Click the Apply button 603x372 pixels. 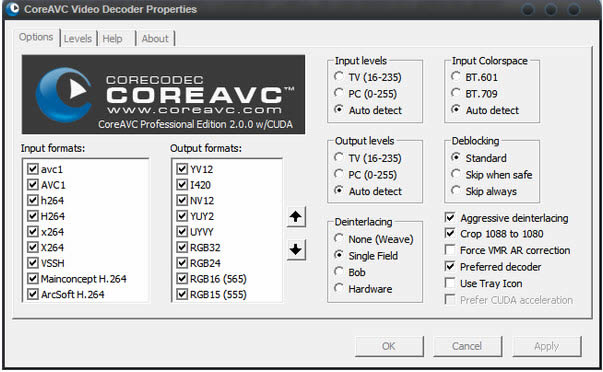(x=546, y=346)
